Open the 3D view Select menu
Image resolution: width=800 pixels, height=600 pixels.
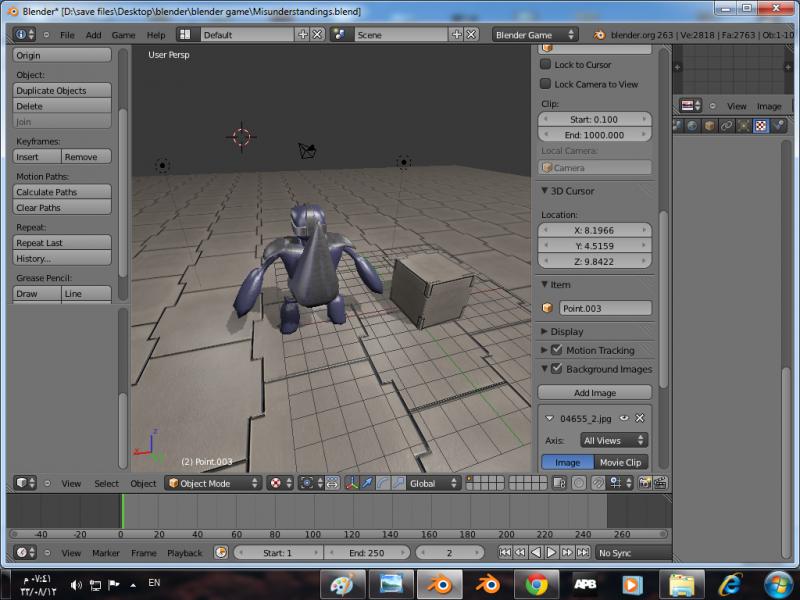(106, 483)
